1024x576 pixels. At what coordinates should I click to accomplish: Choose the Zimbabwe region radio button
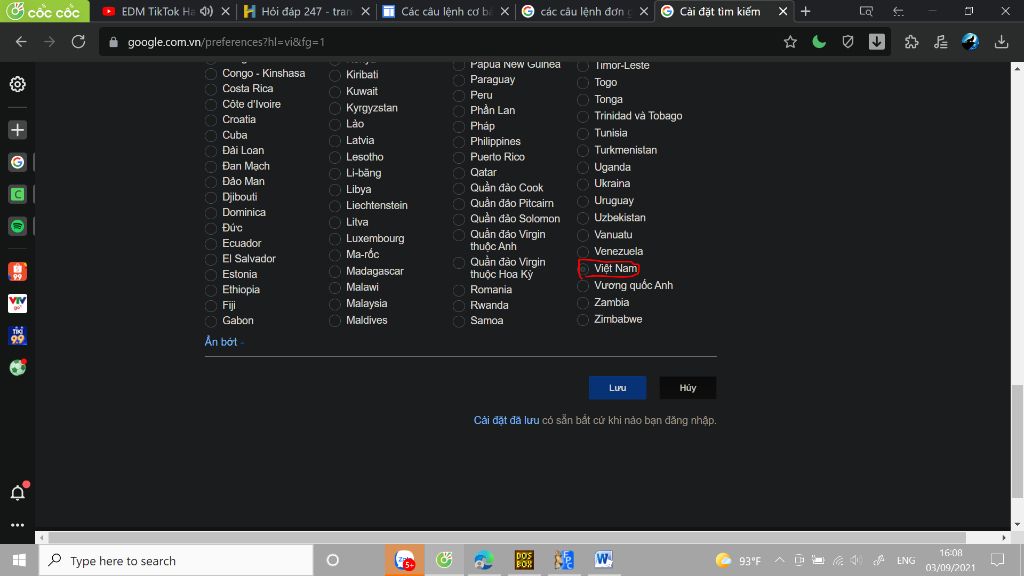[x=584, y=319]
